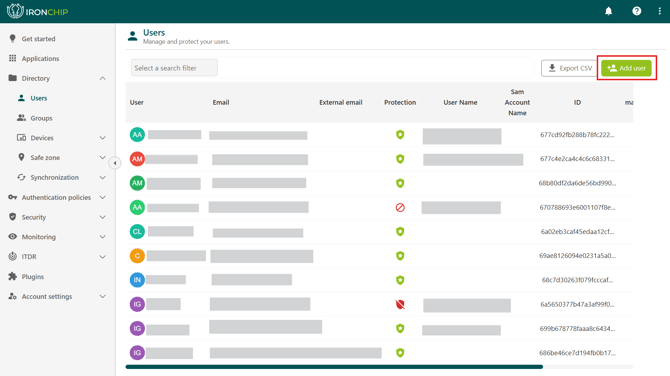Click red unprotected shield in row 6a5650377b
The width and height of the screenshot is (670, 376).
(x=400, y=304)
